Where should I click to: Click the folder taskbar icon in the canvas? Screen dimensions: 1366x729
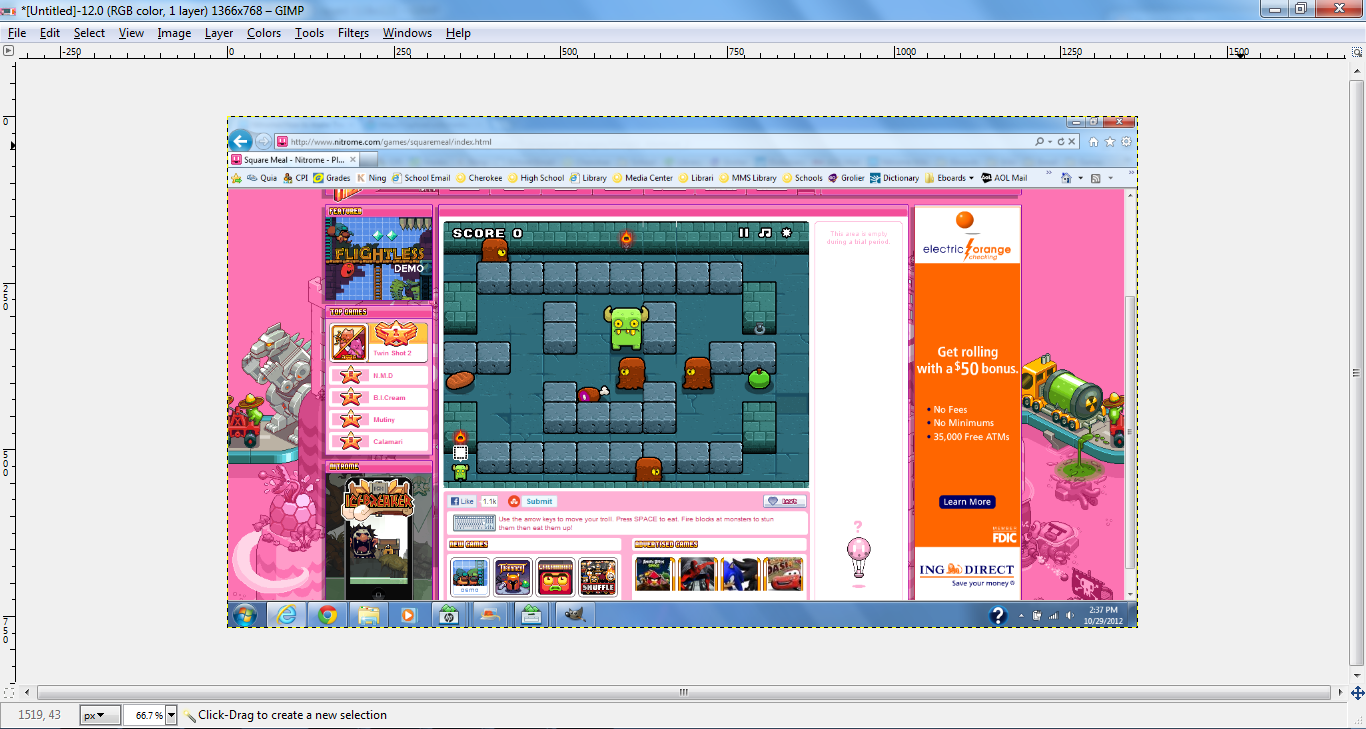coord(368,615)
